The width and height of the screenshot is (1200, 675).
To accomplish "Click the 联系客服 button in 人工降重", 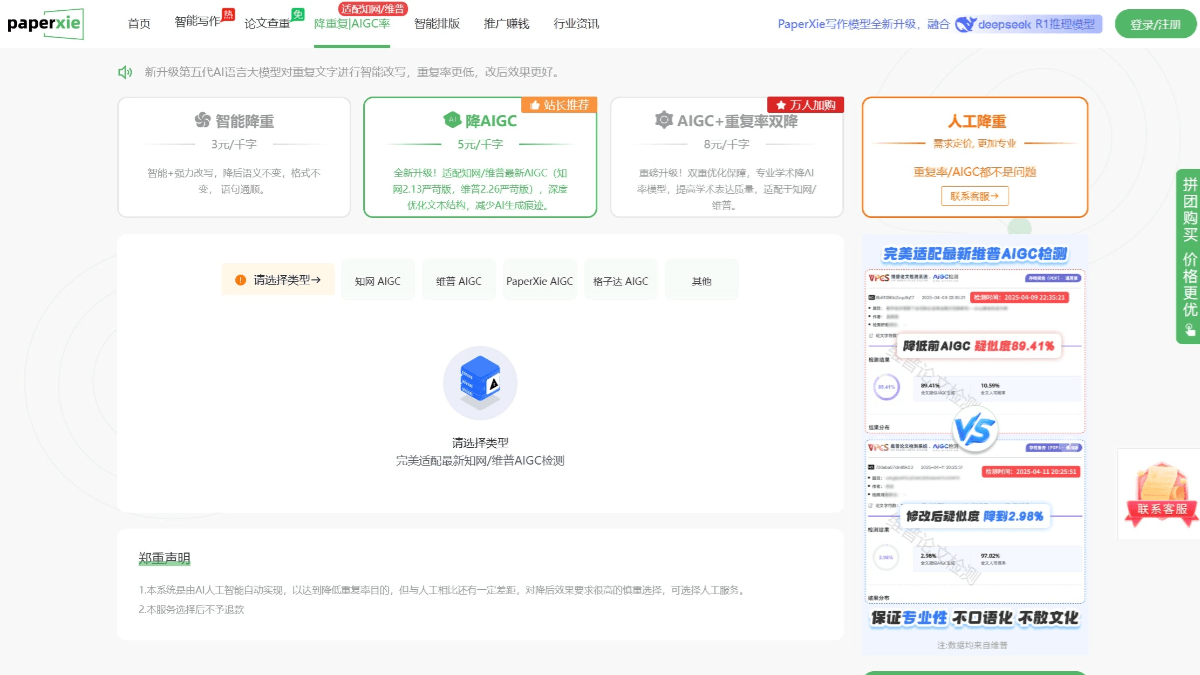I will 974,196.
